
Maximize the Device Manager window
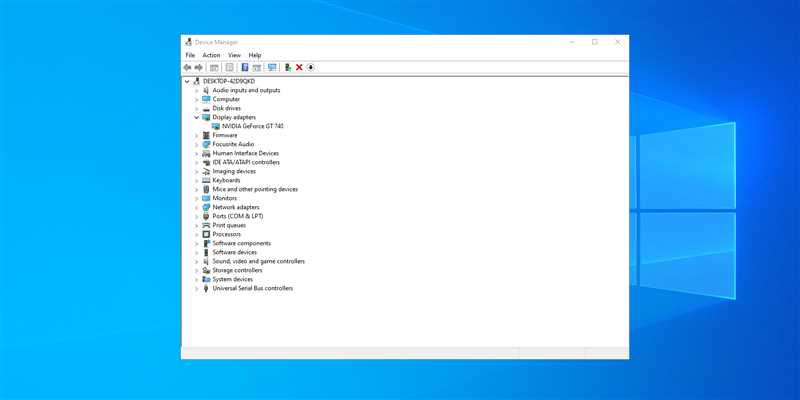(594, 42)
